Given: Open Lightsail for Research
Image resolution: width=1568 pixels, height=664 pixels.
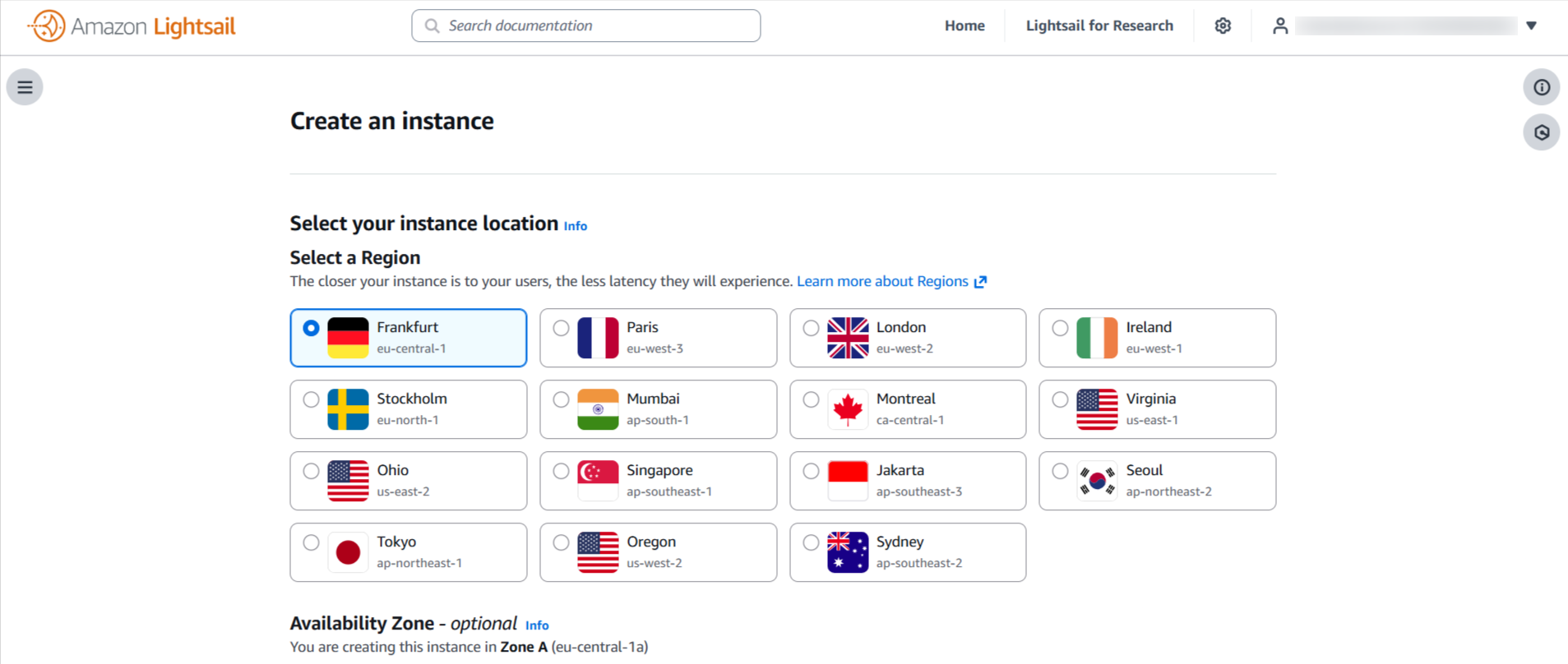Looking at the screenshot, I should (1099, 25).
